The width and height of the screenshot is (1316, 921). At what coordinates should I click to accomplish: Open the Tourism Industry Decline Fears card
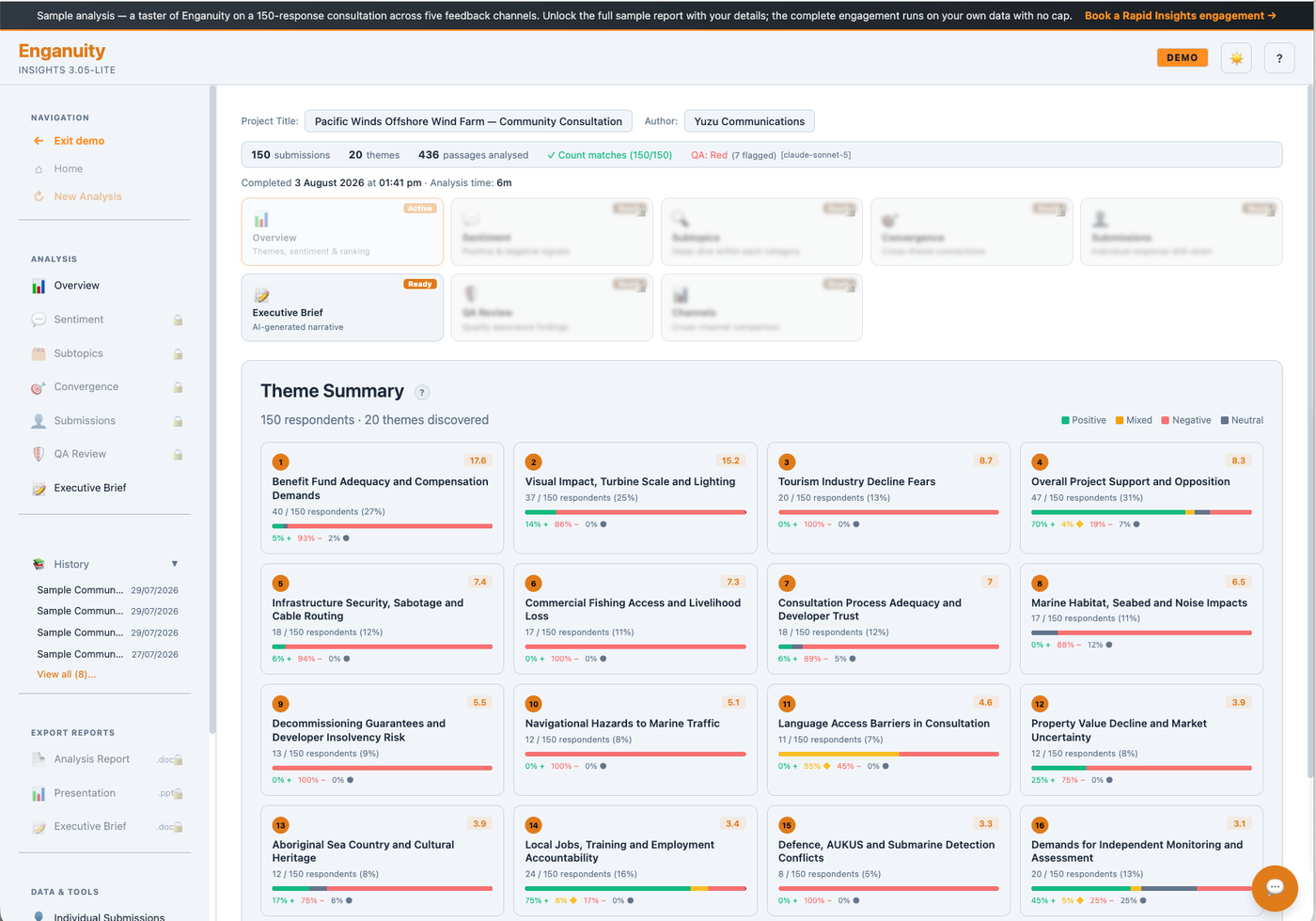pos(888,498)
